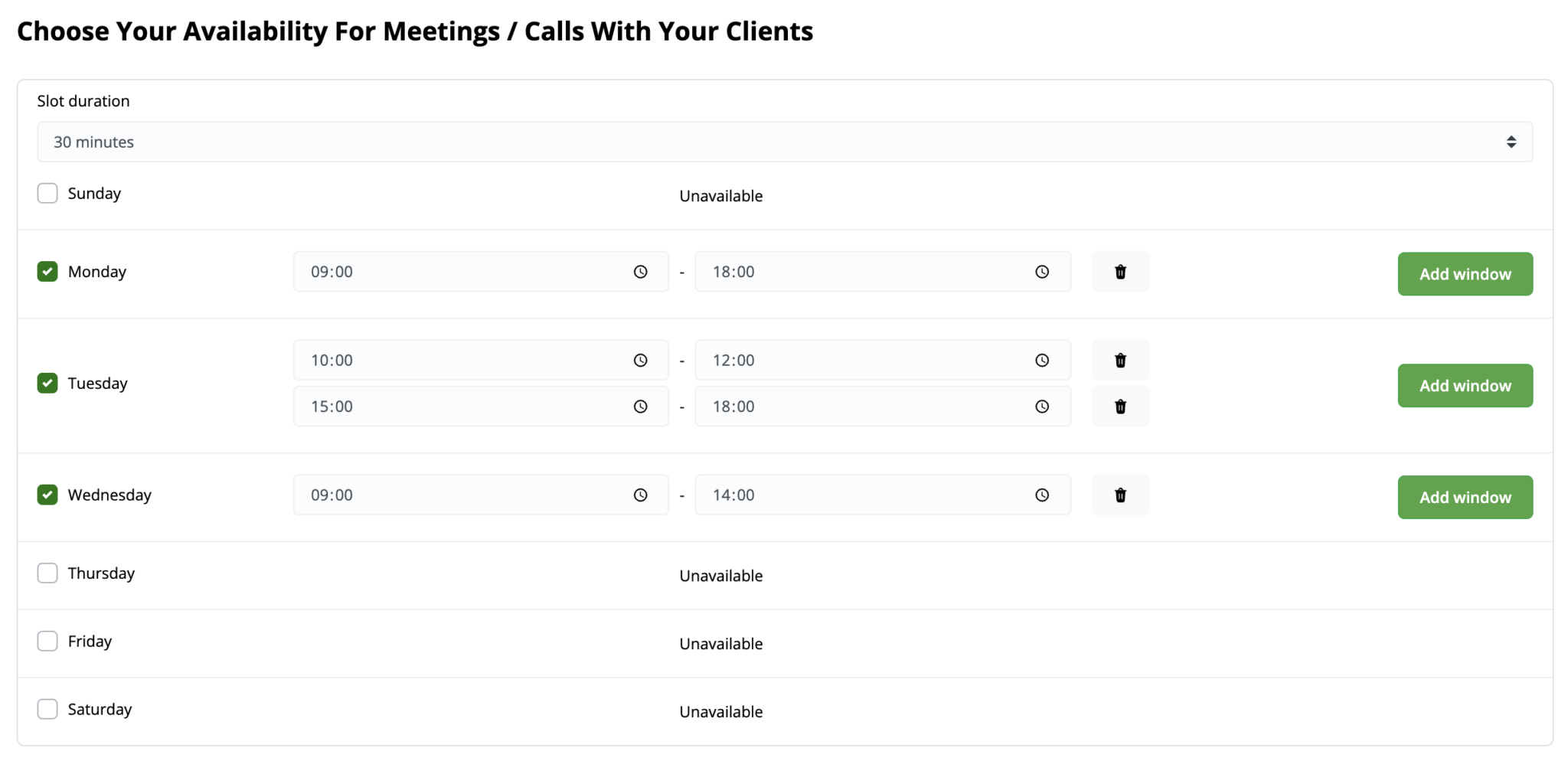The image size is (1568, 761).
Task: Open clock picker for Monday start time
Action: [641, 272]
